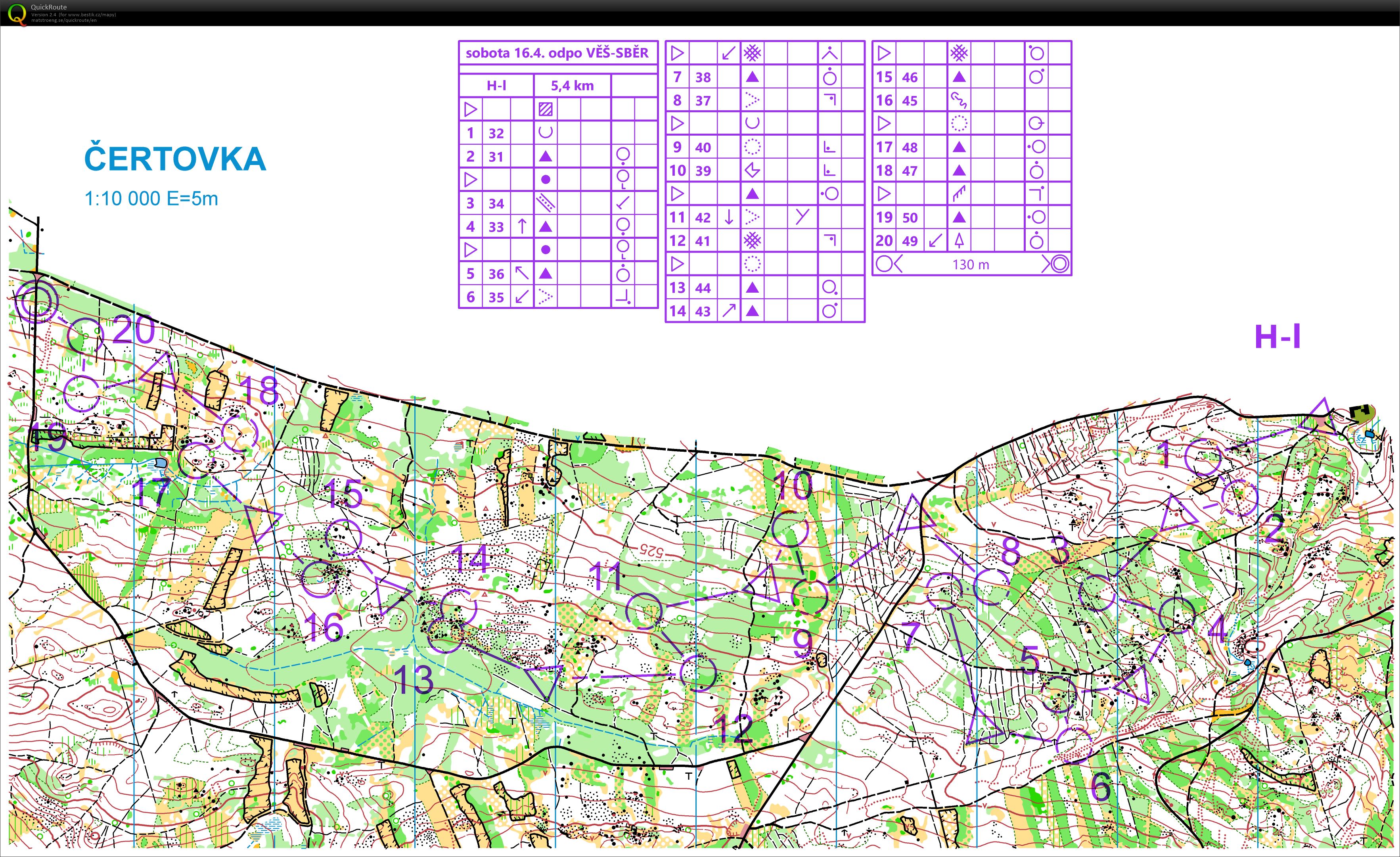The image size is (1400, 857).
Task: Click the 130 m finish distance cell
Action: tap(971, 265)
